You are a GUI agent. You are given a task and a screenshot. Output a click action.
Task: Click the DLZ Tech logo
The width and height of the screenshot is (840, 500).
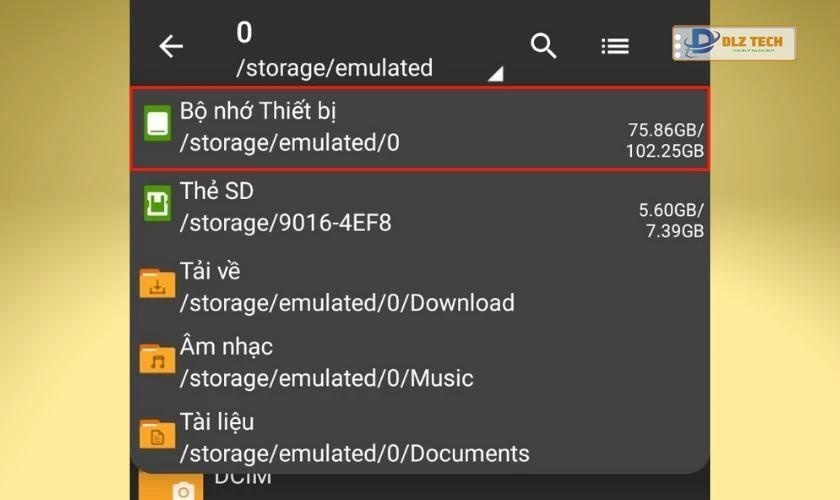tap(734, 44)
